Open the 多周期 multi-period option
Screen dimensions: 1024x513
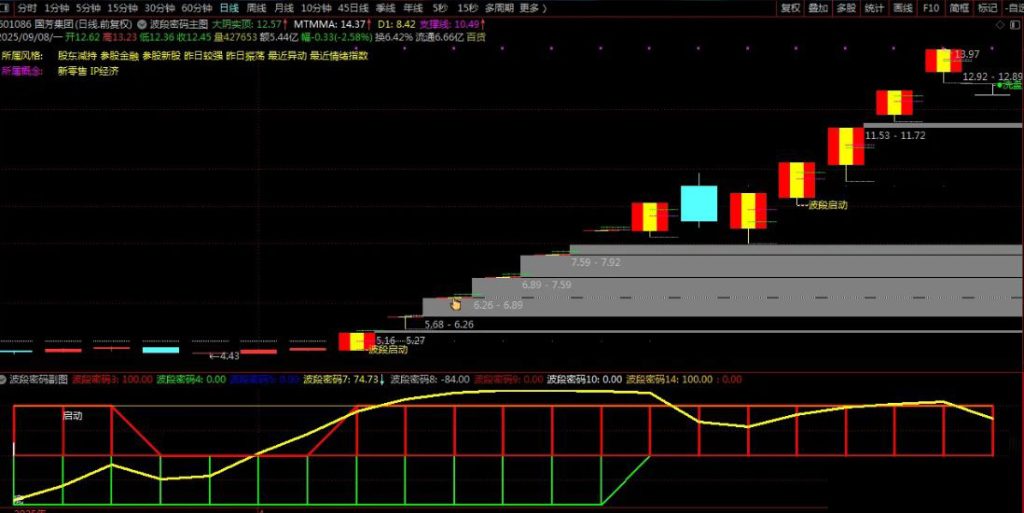click(499, 8)
